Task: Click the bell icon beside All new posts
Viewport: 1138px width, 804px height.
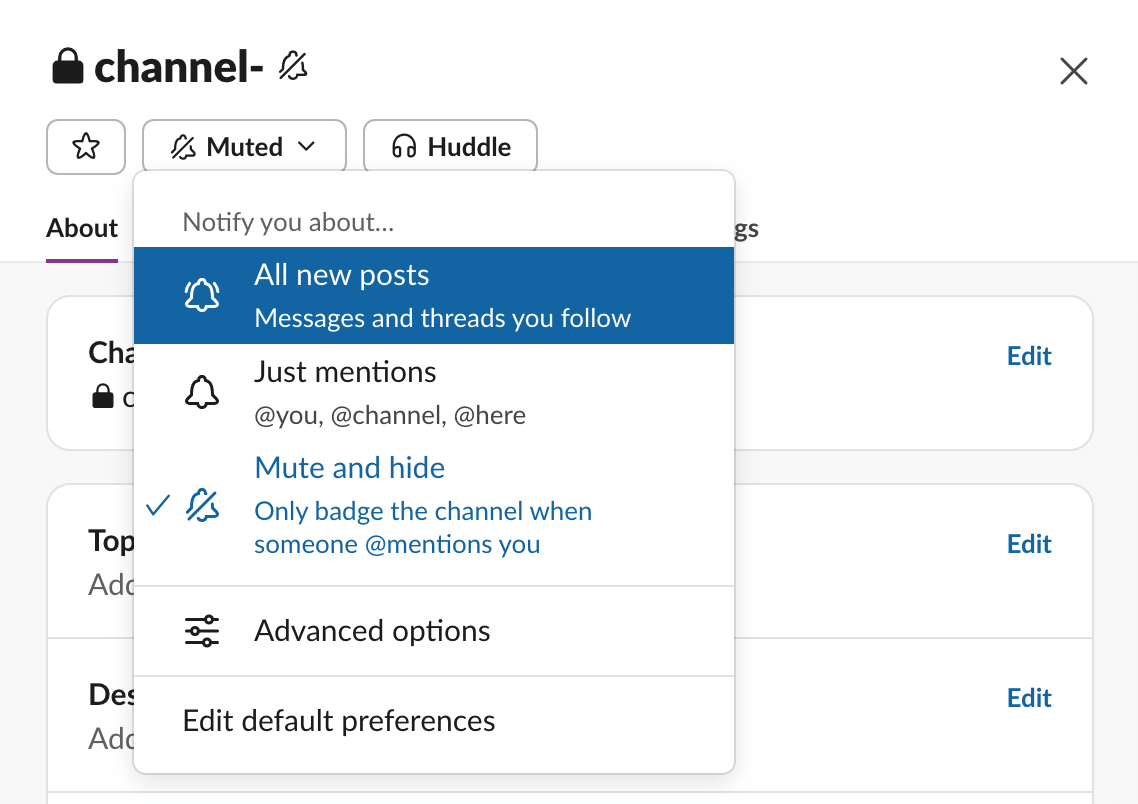Action: pyautogui.click(x=203, y=294)
